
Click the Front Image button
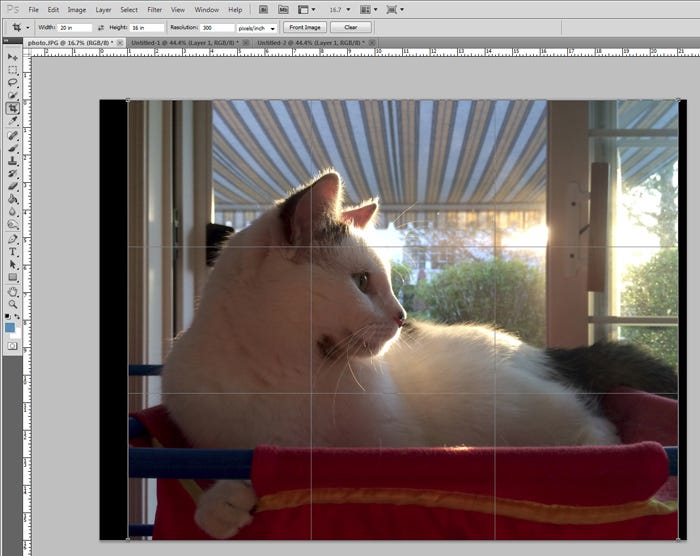[305, 28]
